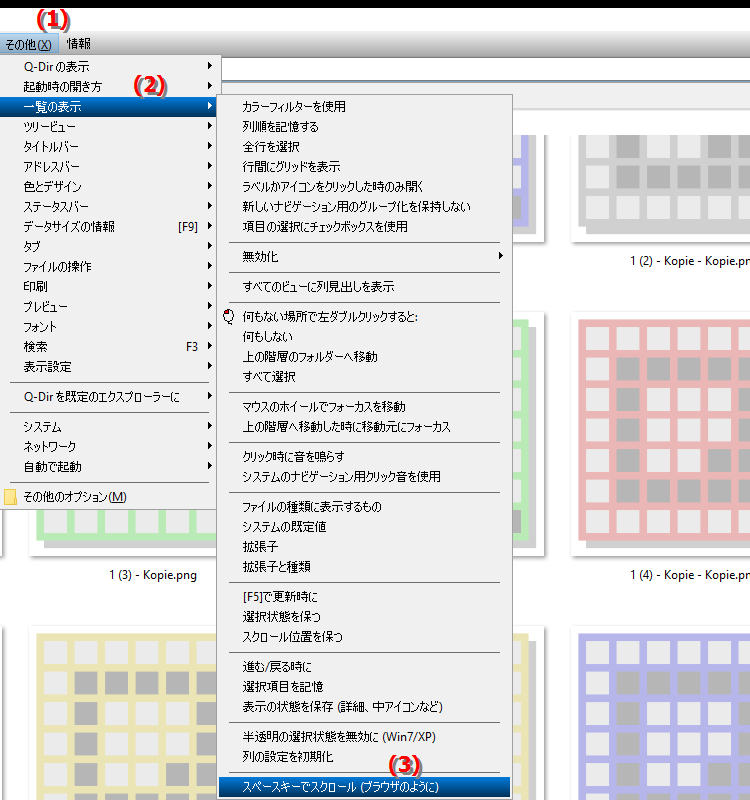Viewport: 750px width, 800px height.
Task: Click the file name 1 (4) - Kopie - Kopie
Action: point(690,575)
